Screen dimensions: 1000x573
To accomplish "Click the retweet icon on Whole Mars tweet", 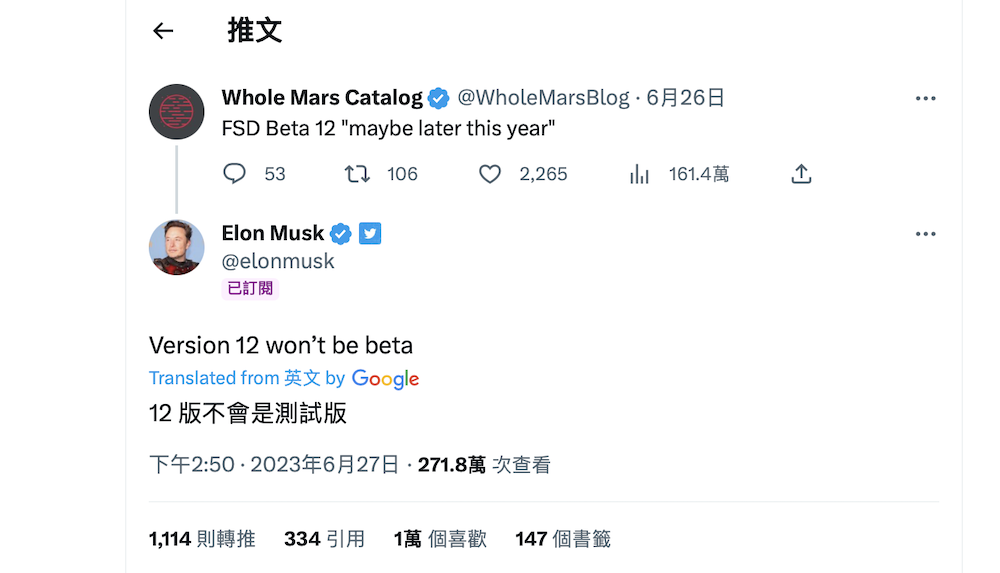I will point(357,174).
